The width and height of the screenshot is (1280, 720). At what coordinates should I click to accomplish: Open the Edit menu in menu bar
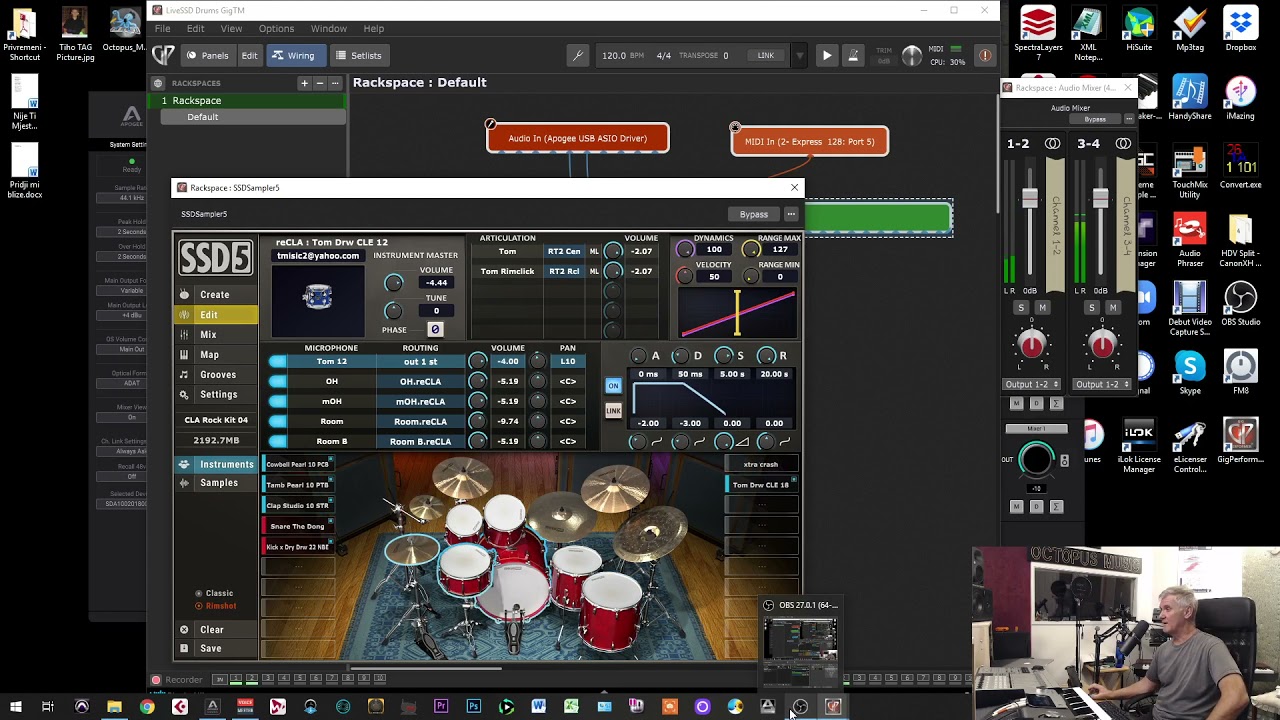(x=195, y=29)
